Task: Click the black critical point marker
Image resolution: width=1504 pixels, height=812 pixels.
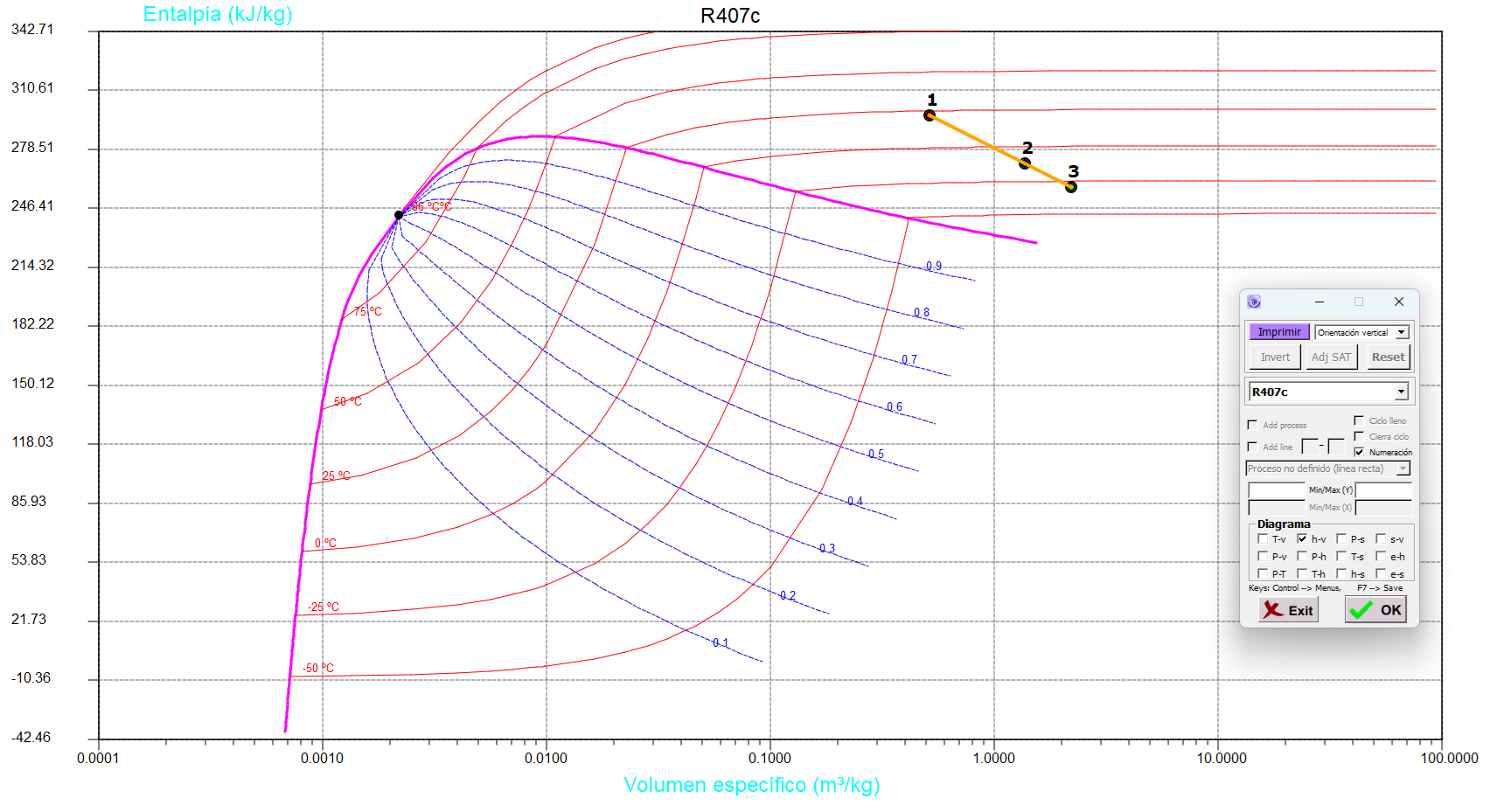Action: coord(399,215)
